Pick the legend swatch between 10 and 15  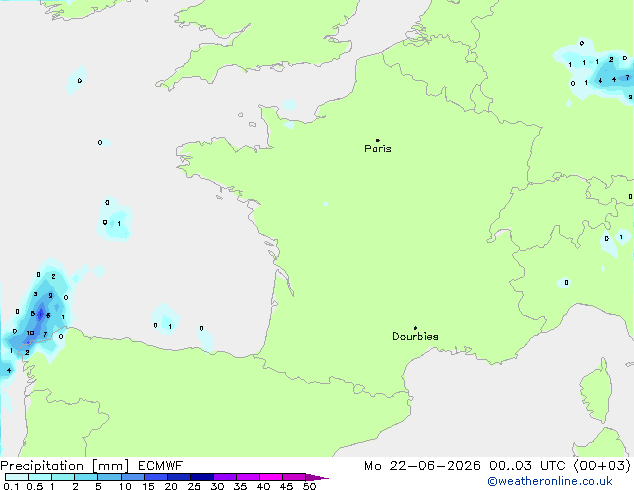coord(132,477)
